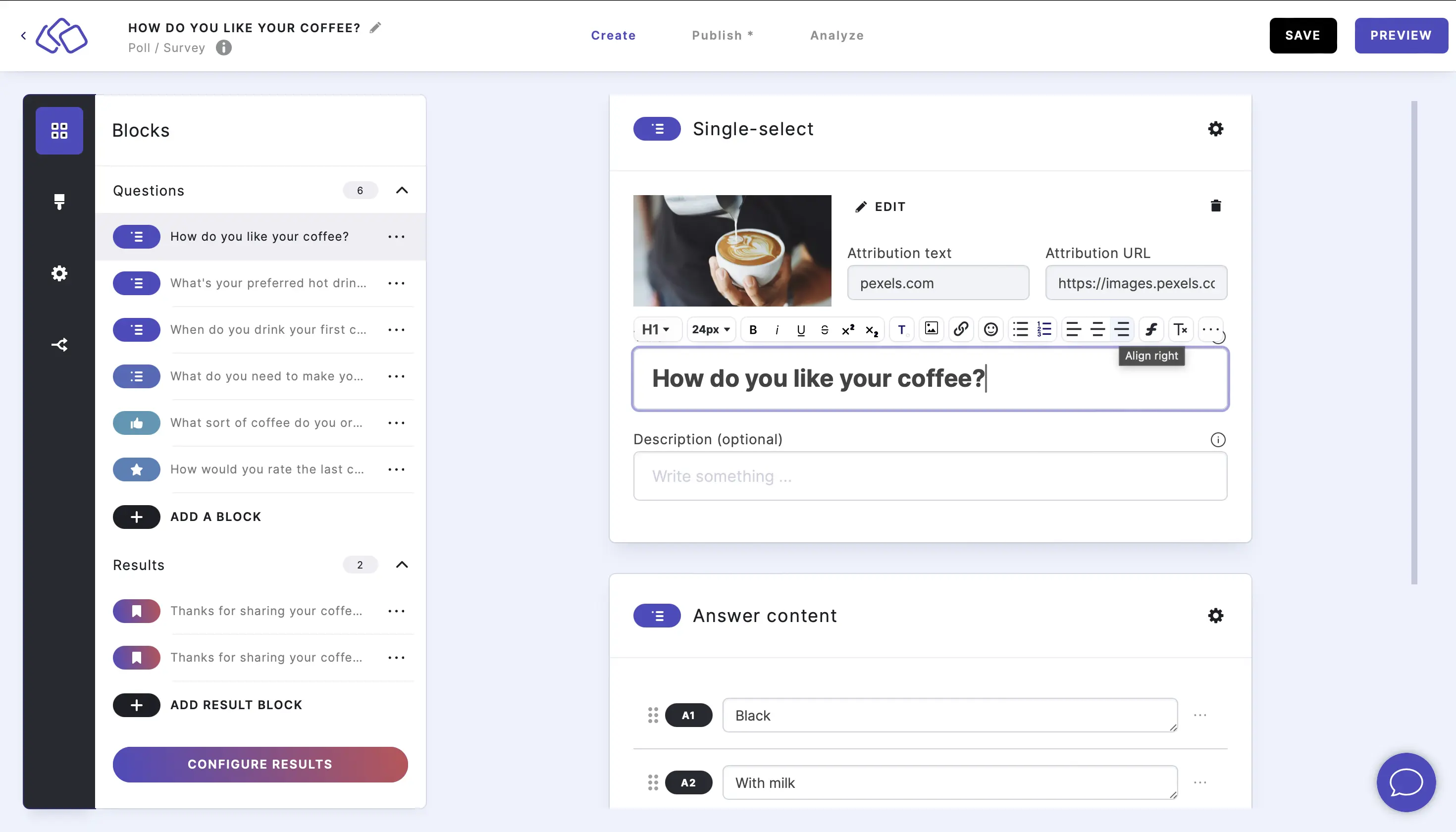The height and width of the screenshot is (832, 1456).
Task: Select the italic formatting icon
Action: click(777, 329)
